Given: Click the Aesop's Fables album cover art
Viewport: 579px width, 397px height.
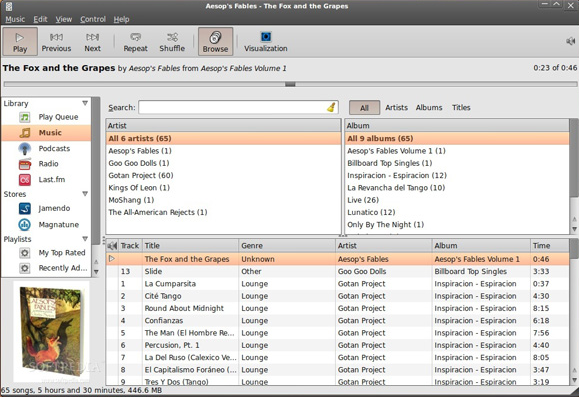Looking at the screenshot, I should click(x=51, y=331).
